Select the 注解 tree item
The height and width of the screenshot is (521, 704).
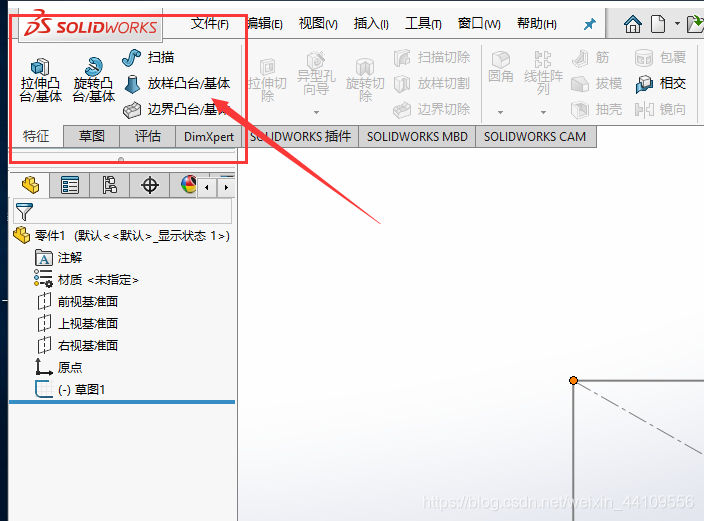click(58, 258)
